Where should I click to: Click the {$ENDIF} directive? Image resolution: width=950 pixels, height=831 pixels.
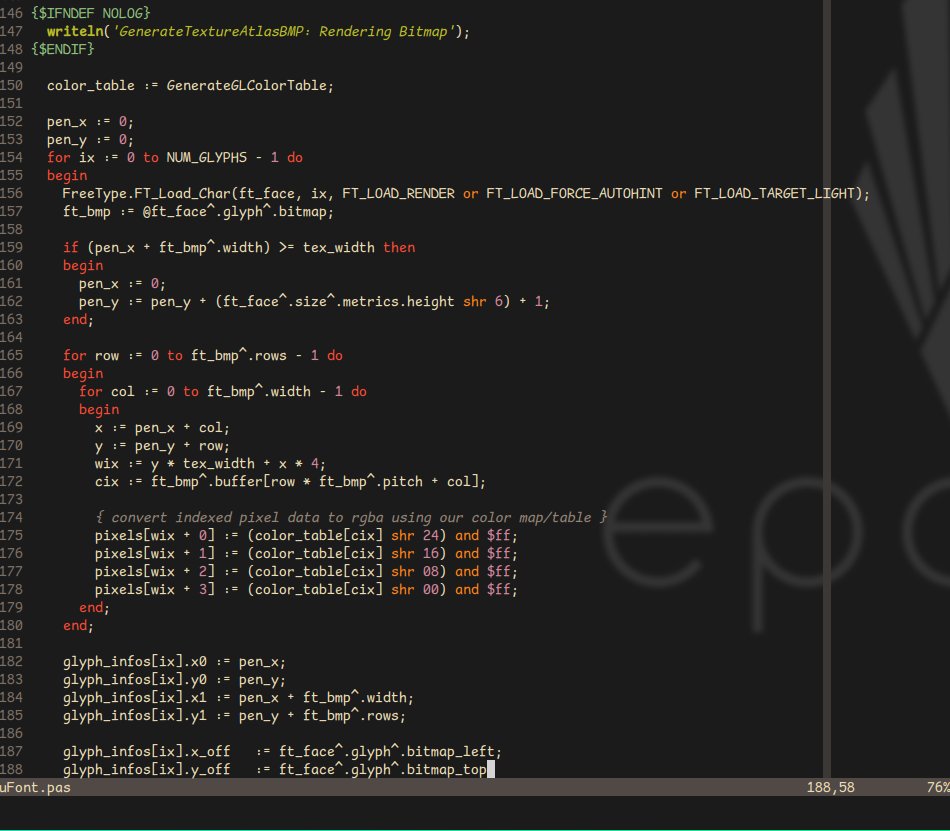[63, 49]
